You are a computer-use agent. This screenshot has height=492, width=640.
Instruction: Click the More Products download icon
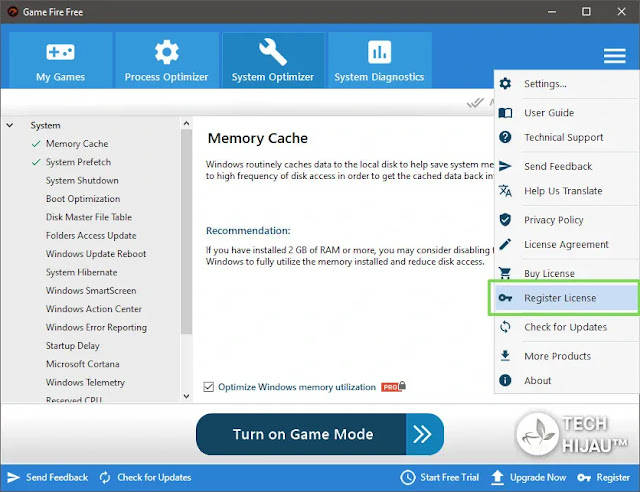coord(505,356)
